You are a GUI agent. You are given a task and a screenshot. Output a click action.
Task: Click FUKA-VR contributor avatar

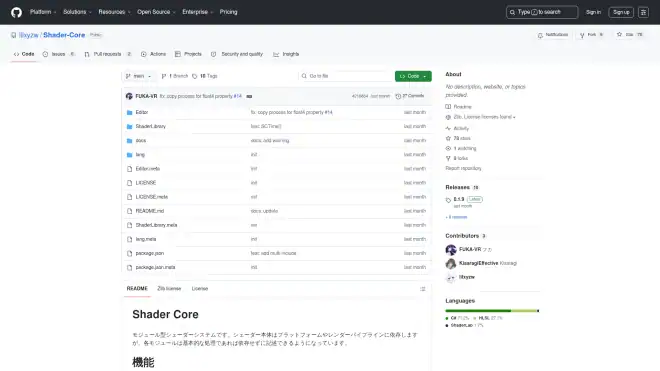pos(451,250)
